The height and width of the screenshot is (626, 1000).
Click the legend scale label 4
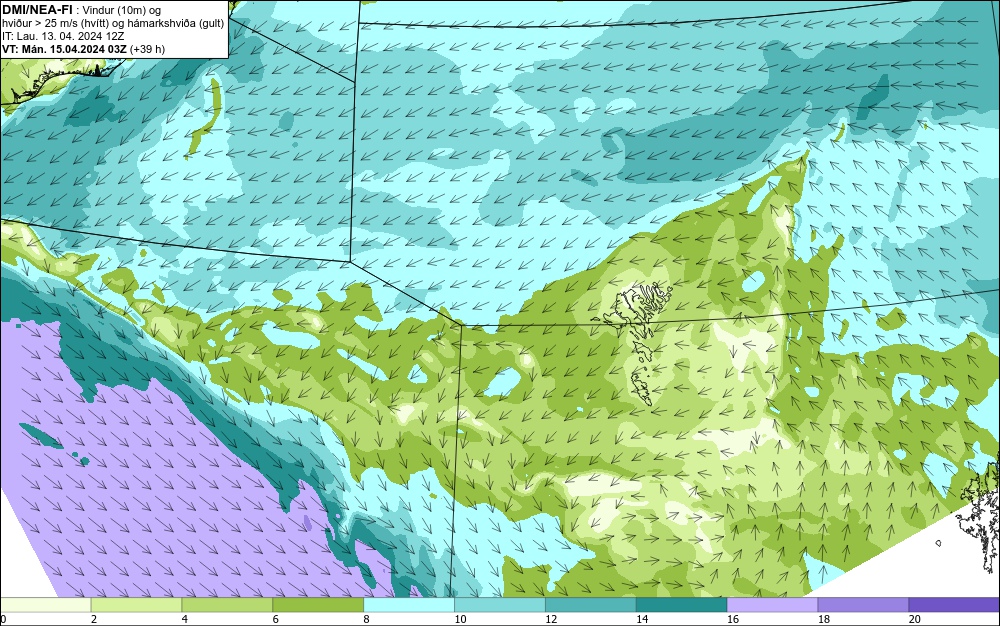tap(184, 619)
